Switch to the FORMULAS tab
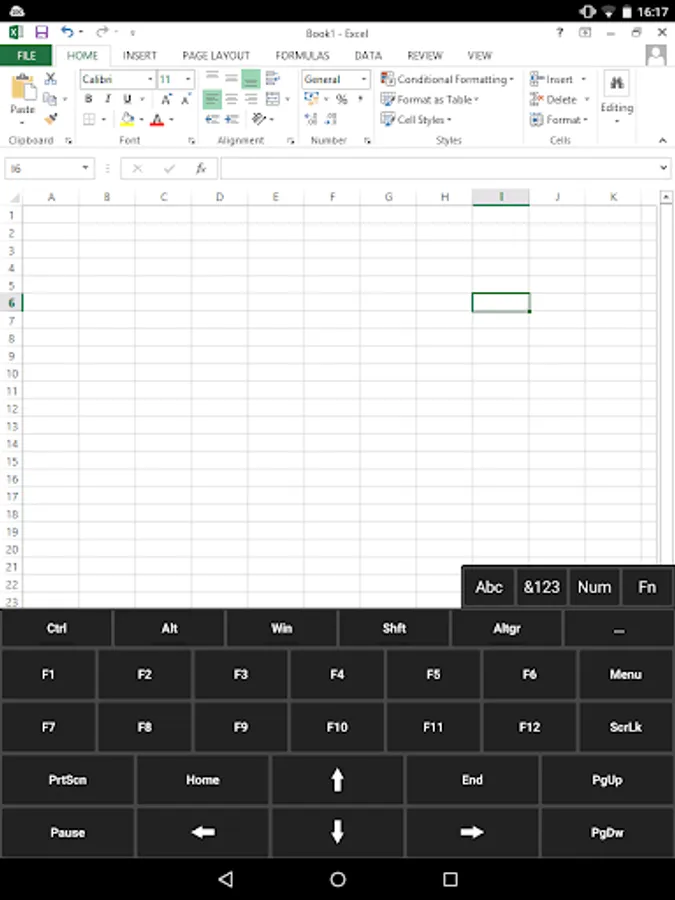This screenshot has height=900, width=675. pyautogui.click(x=302, y=56)
